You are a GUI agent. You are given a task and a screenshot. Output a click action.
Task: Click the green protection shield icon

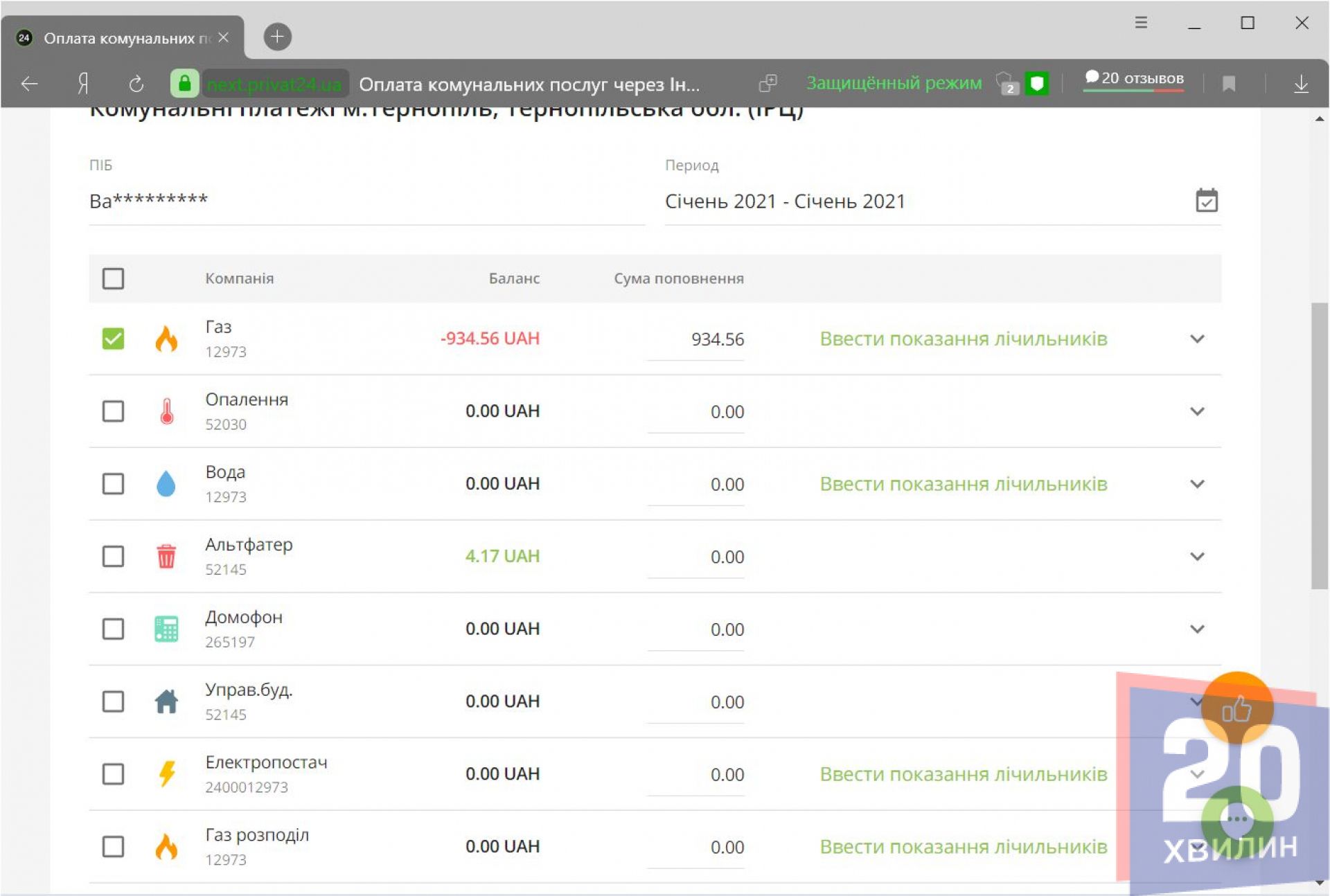tap(1036, 84)
